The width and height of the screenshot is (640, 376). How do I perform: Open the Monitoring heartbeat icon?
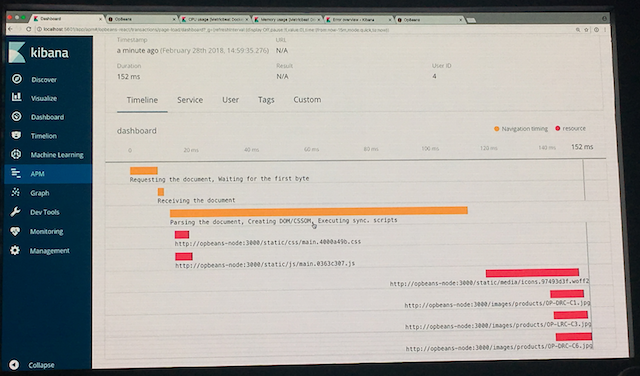pyautogui.click(x=15, y=231)
